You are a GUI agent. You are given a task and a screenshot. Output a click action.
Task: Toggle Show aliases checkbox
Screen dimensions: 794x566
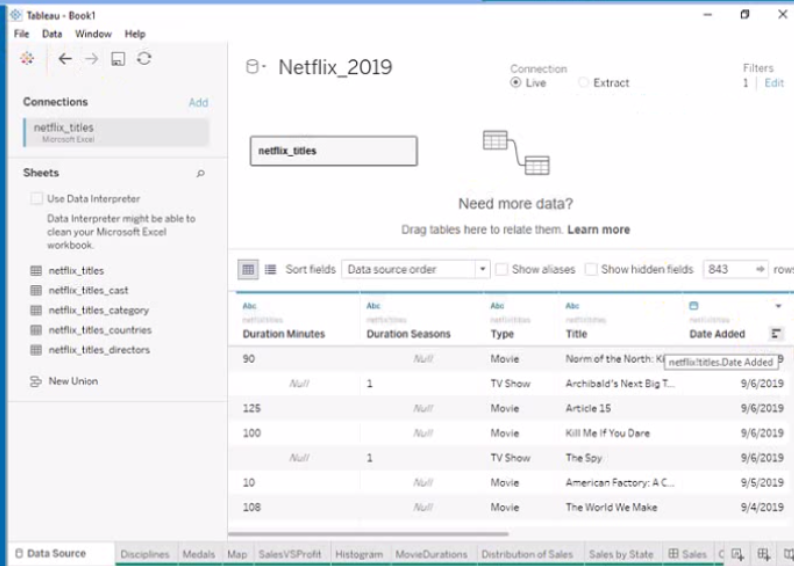(505, 269)
